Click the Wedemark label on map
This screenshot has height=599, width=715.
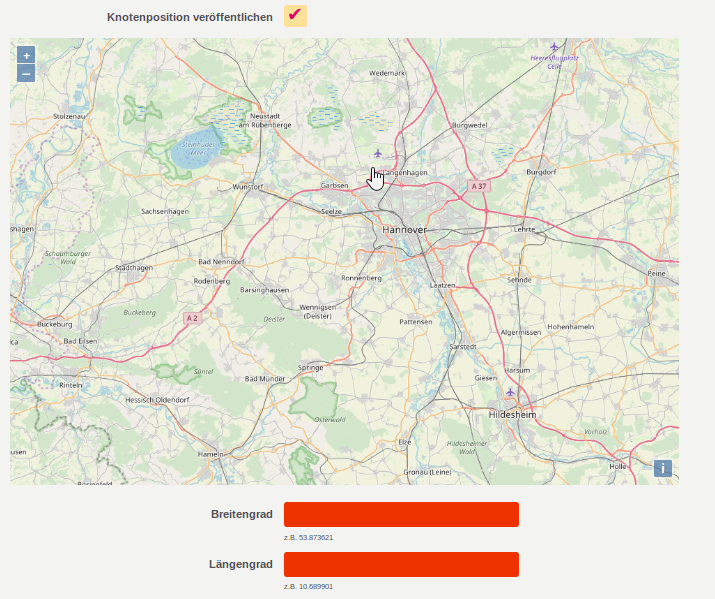pos(387,73)
